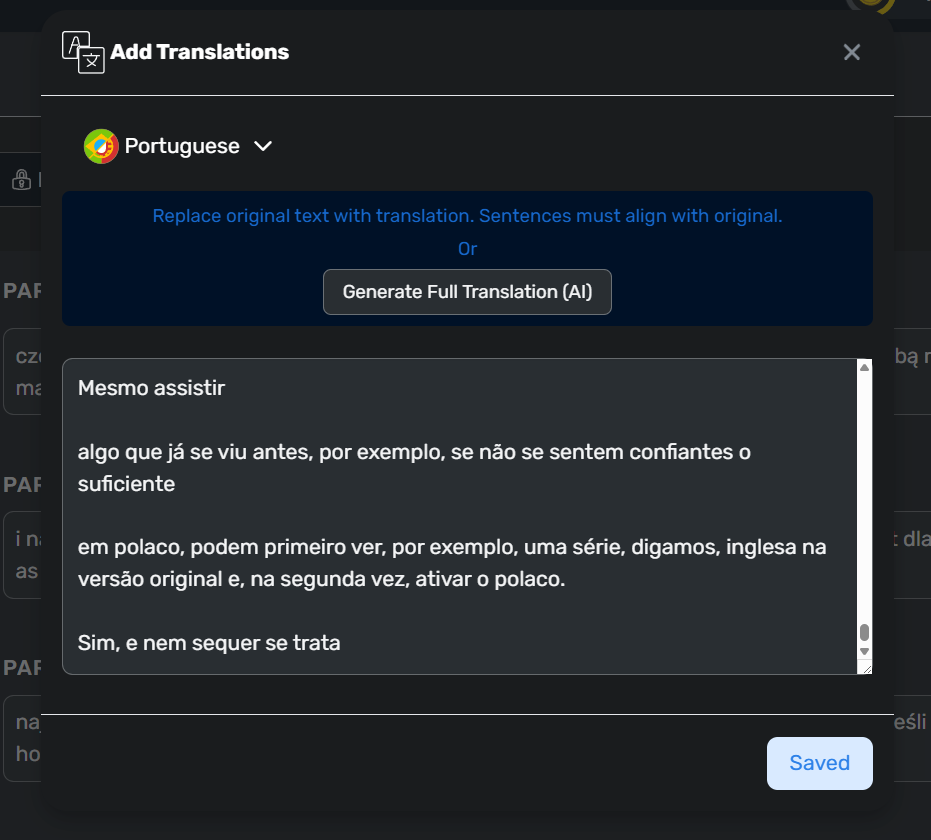Click the Saved button

click(819, 763)
